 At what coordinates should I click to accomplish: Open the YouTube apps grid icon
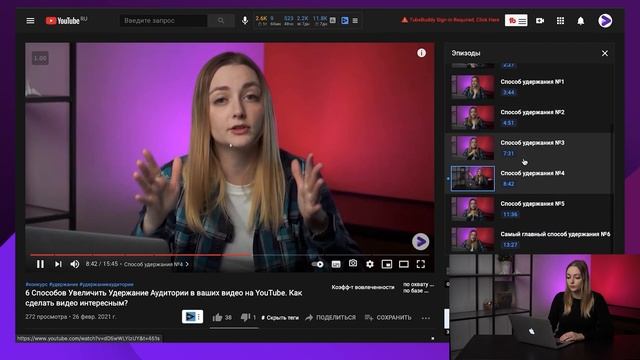tap(560, 20)
